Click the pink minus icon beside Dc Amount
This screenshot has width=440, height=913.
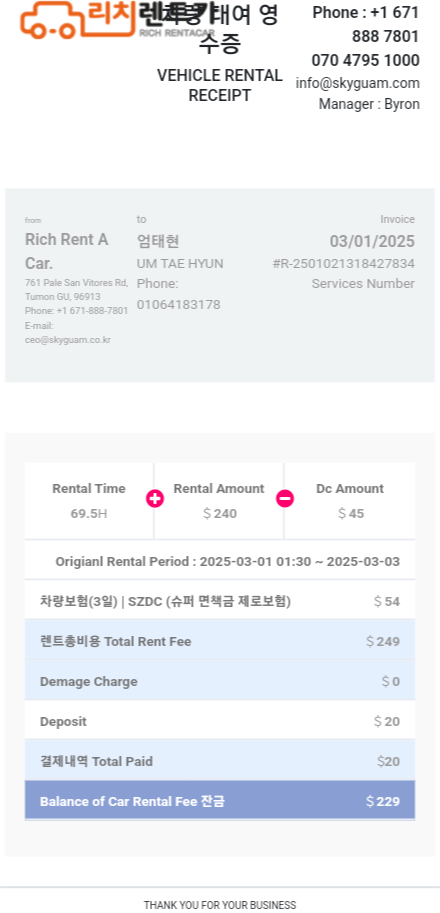285,499
